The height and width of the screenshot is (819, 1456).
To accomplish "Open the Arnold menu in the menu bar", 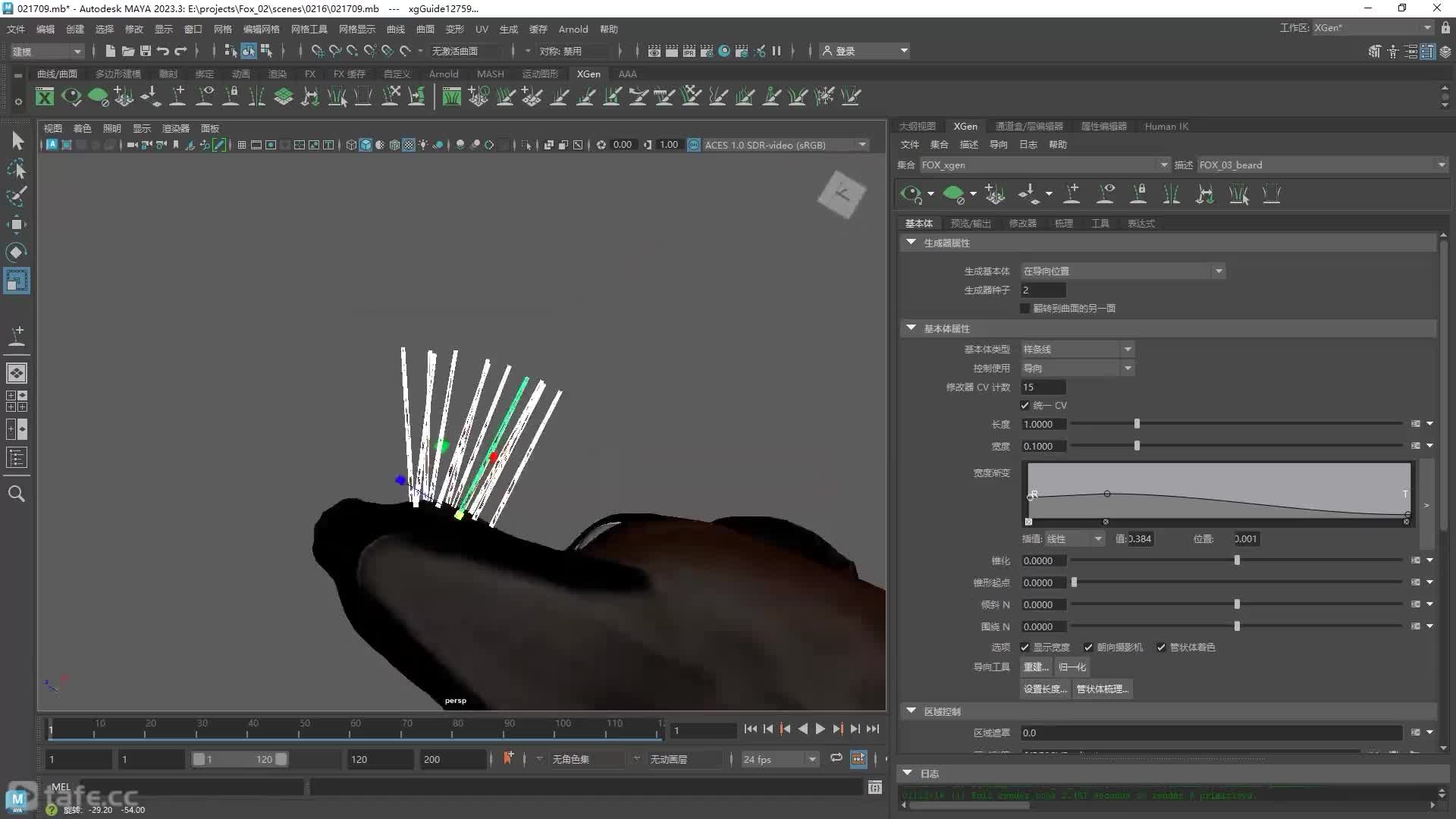I will coord(573,29).
